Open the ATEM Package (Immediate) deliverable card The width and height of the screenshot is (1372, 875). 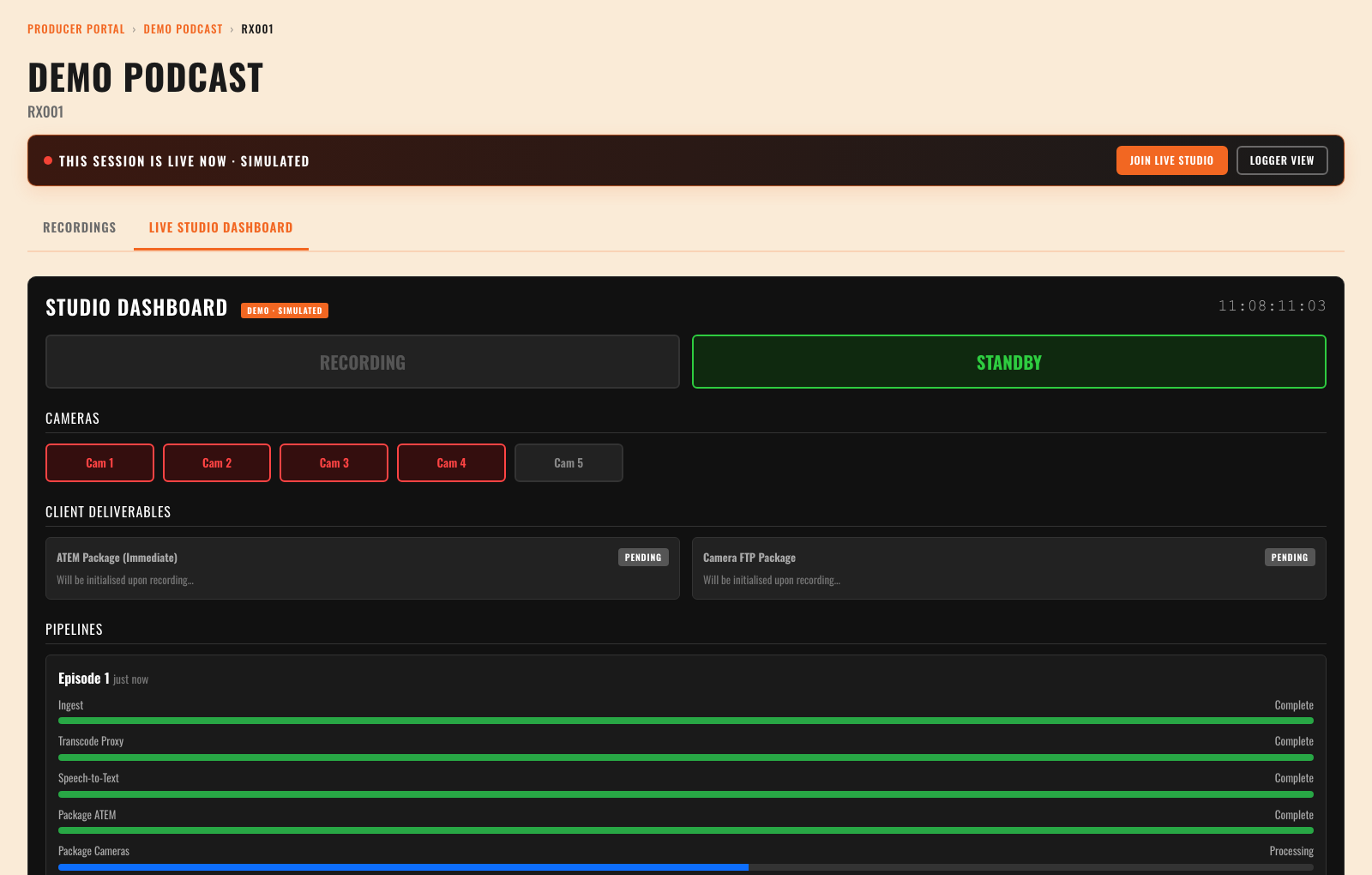pyautogui.click(x=363, y=568)
